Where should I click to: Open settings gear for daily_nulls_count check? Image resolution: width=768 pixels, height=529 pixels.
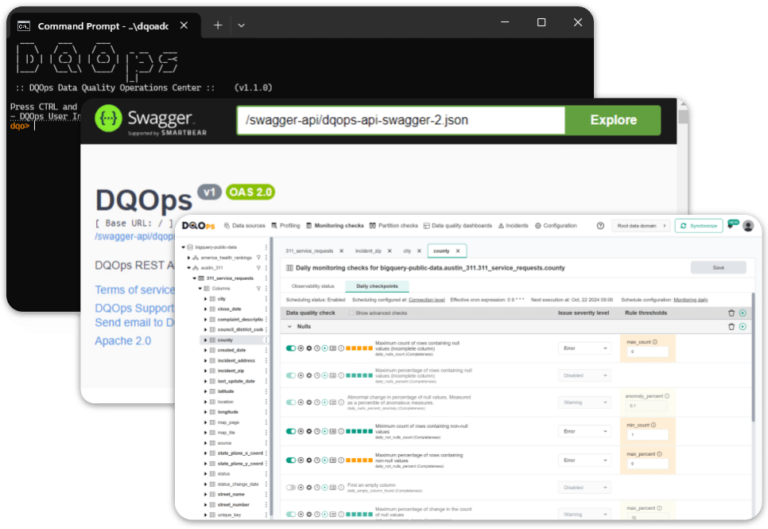(309, 348)
